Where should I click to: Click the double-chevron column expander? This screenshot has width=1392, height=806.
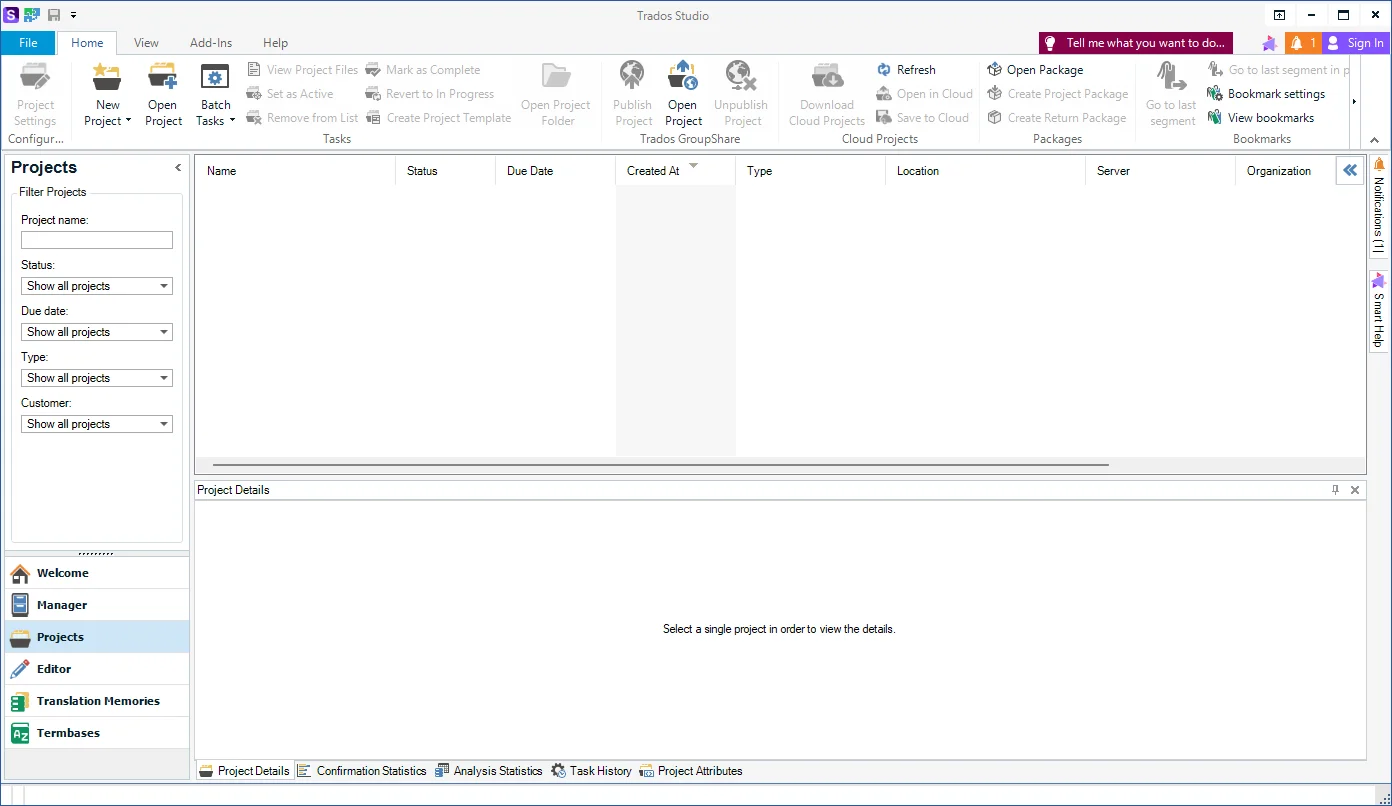click(x=1350, y=170)
